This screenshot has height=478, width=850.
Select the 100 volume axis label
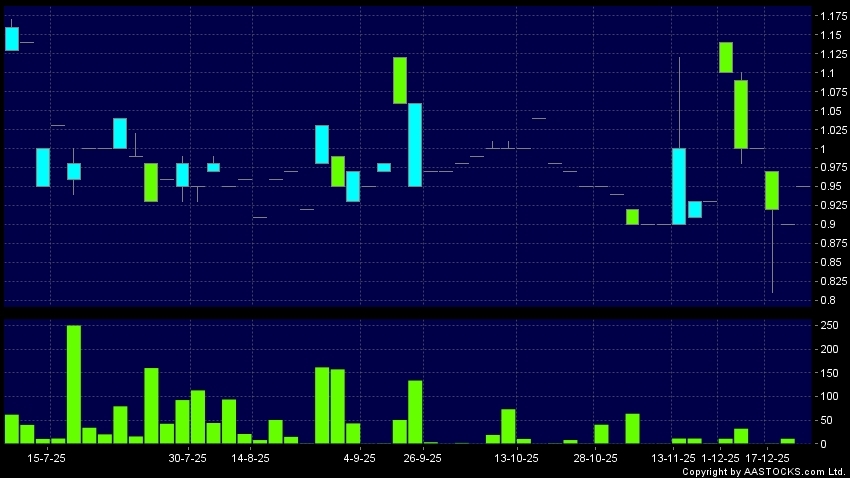pos(827,396)
